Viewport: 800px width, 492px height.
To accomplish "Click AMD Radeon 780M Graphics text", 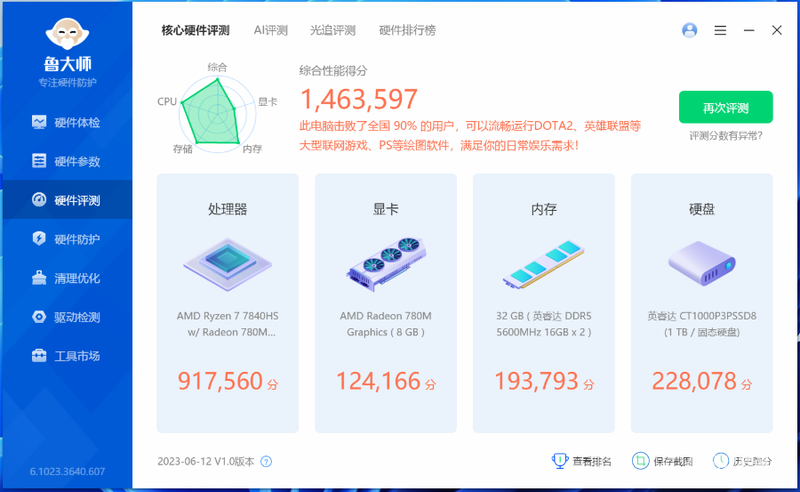I will coord(386,324).
